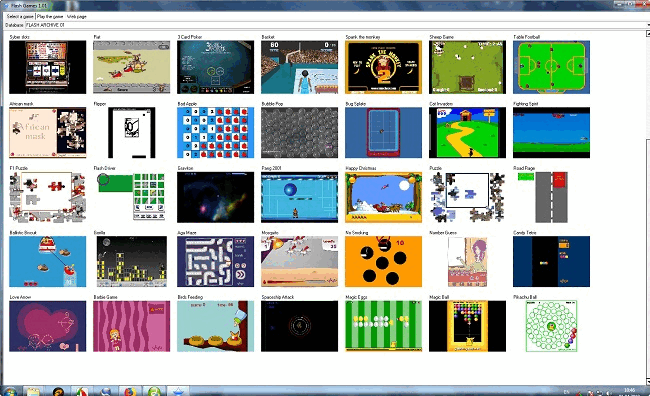650x396 pixels.
Task: Select the Gorilla city game thumbnail
Action: [x=132, y=262]
